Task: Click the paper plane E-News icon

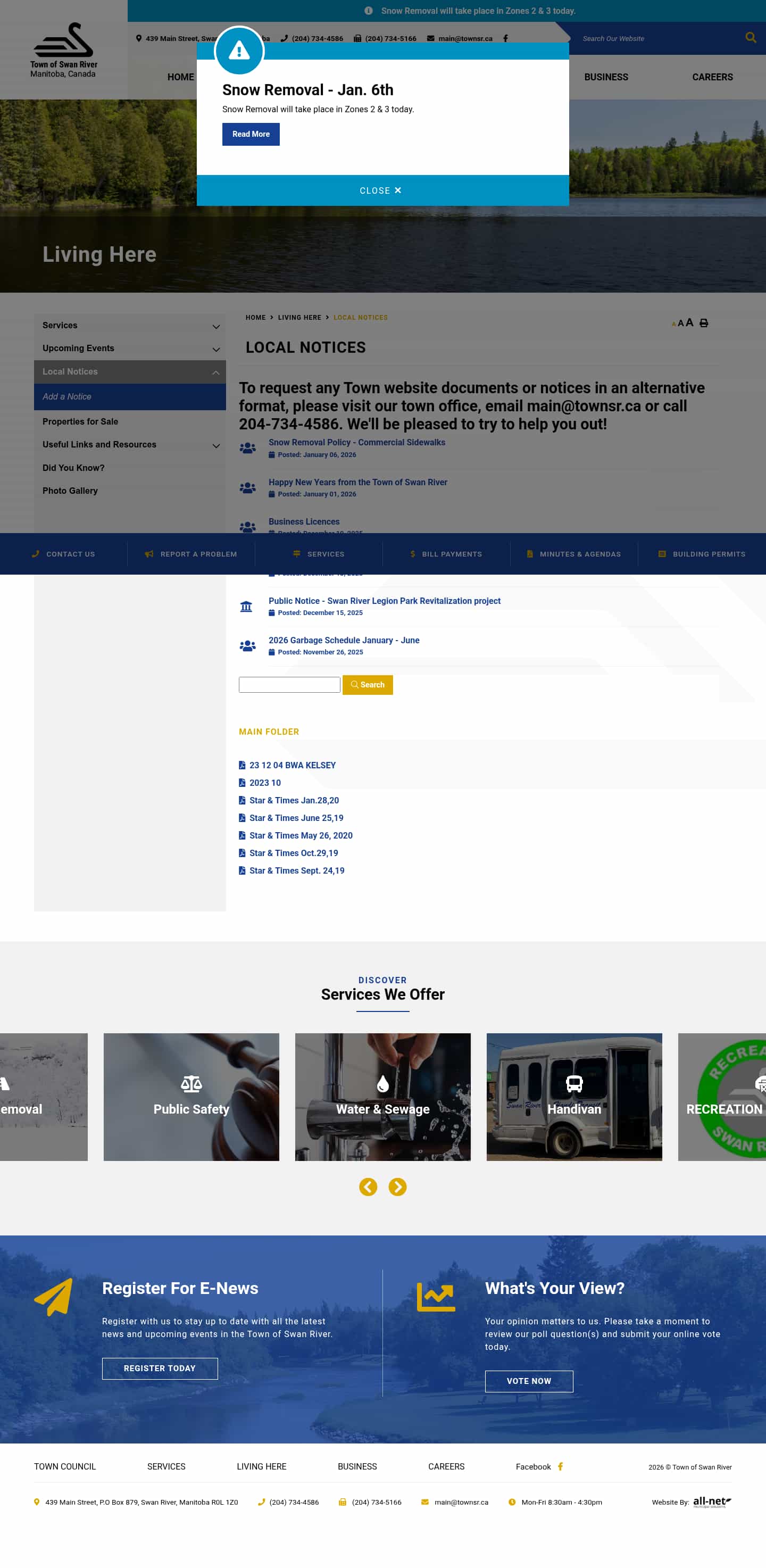Action: [54, 1297]
